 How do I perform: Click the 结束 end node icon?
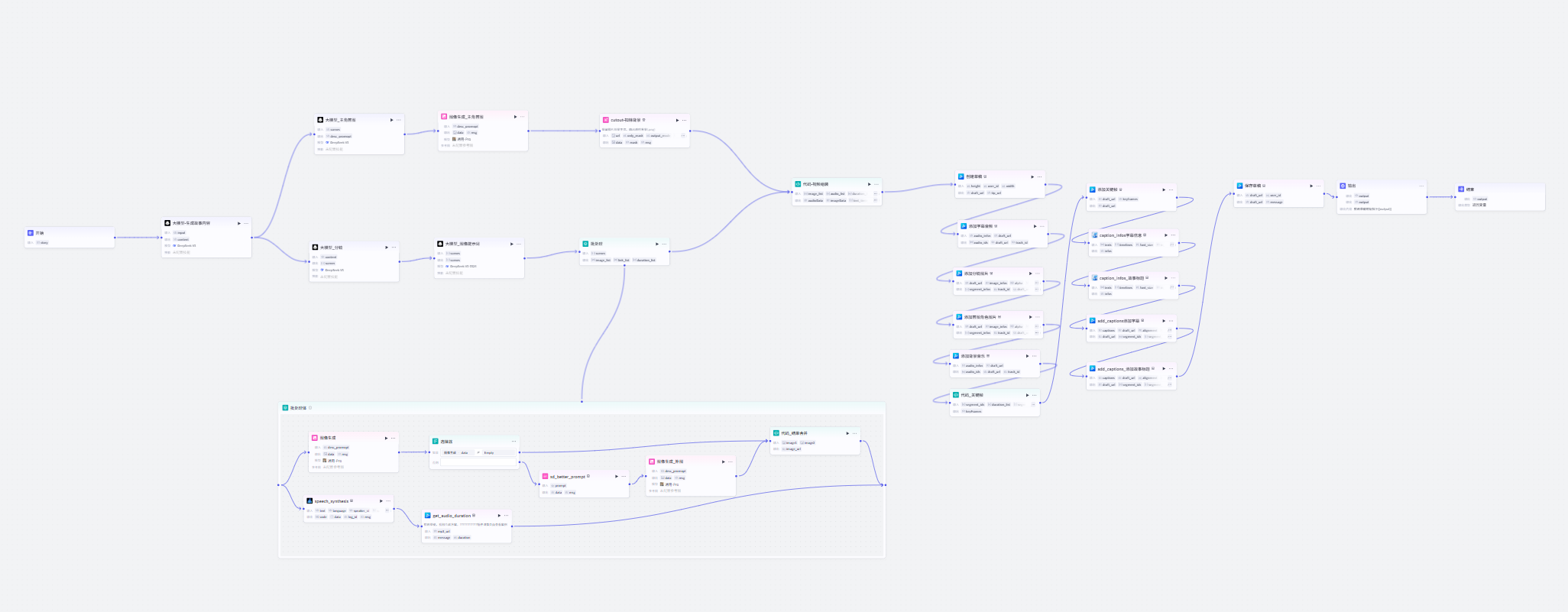point(1461,189)
